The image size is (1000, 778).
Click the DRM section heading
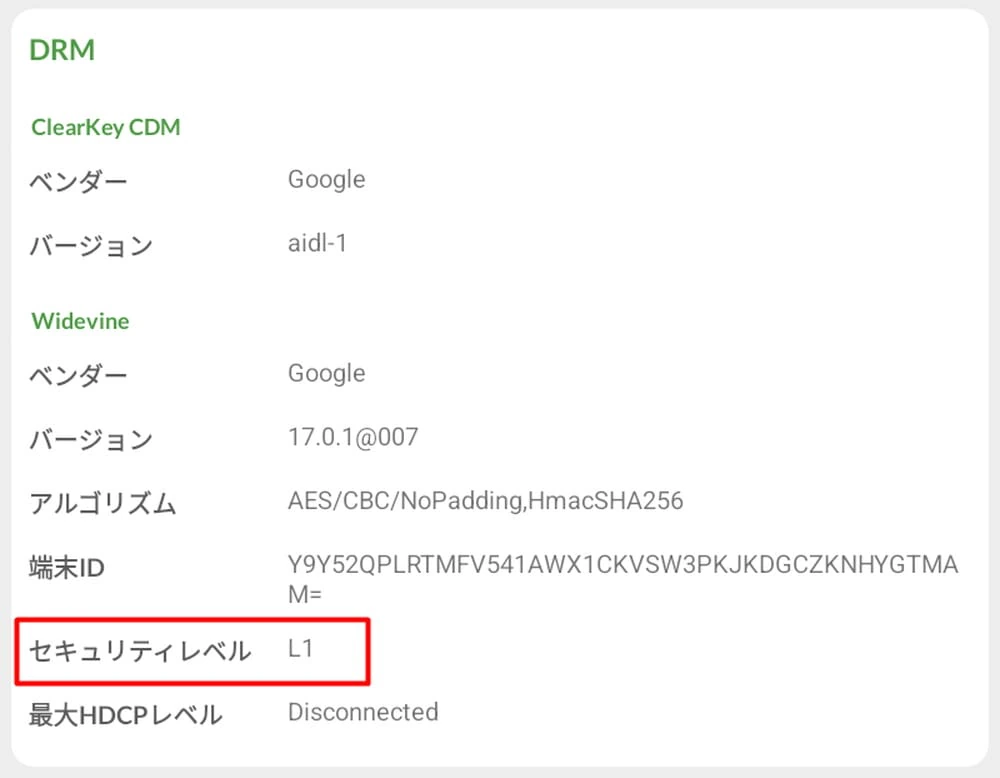62,50
